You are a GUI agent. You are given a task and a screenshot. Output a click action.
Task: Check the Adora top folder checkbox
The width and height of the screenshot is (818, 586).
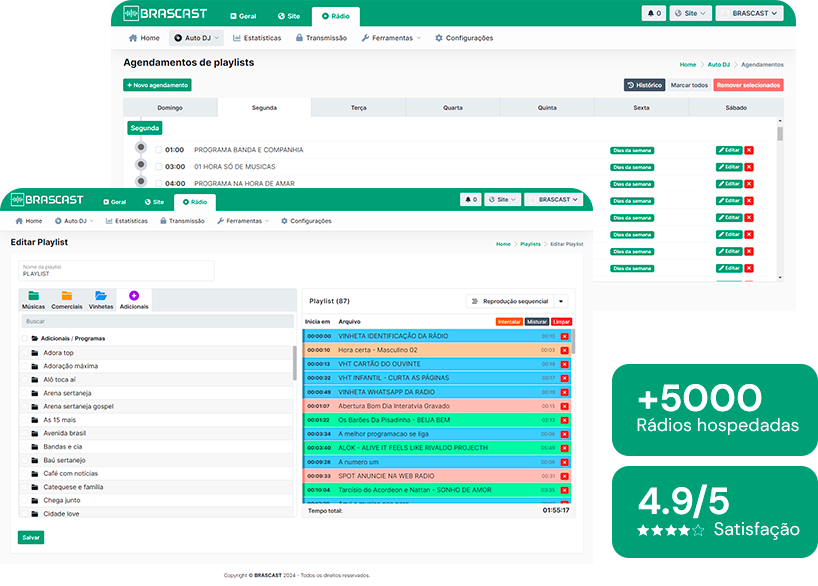pos(25,353)
